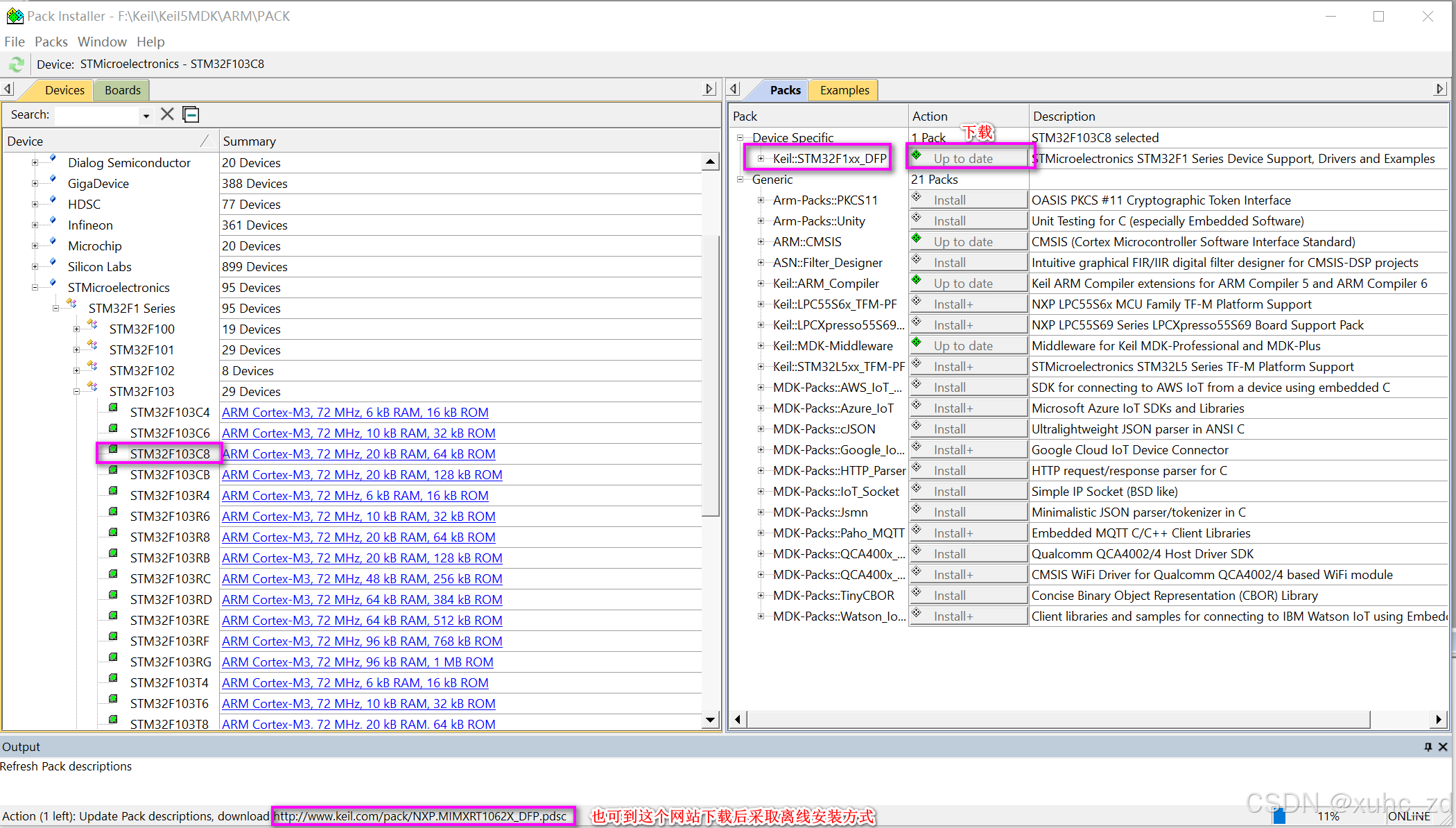The height and width of the screenshot is (828, 1456).
Task: Click horizontal scrollbar in Packs panel
Action: (1058, 719)
